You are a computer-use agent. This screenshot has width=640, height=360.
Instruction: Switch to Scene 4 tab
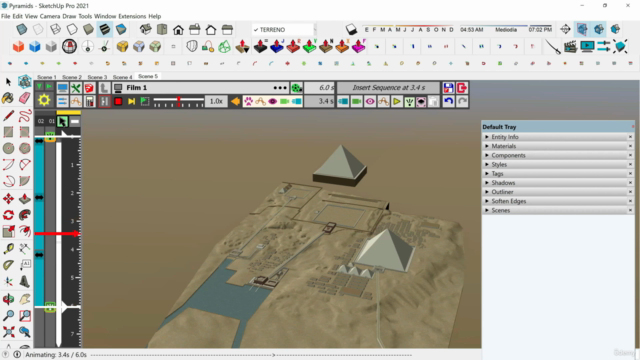coord(122,77)
